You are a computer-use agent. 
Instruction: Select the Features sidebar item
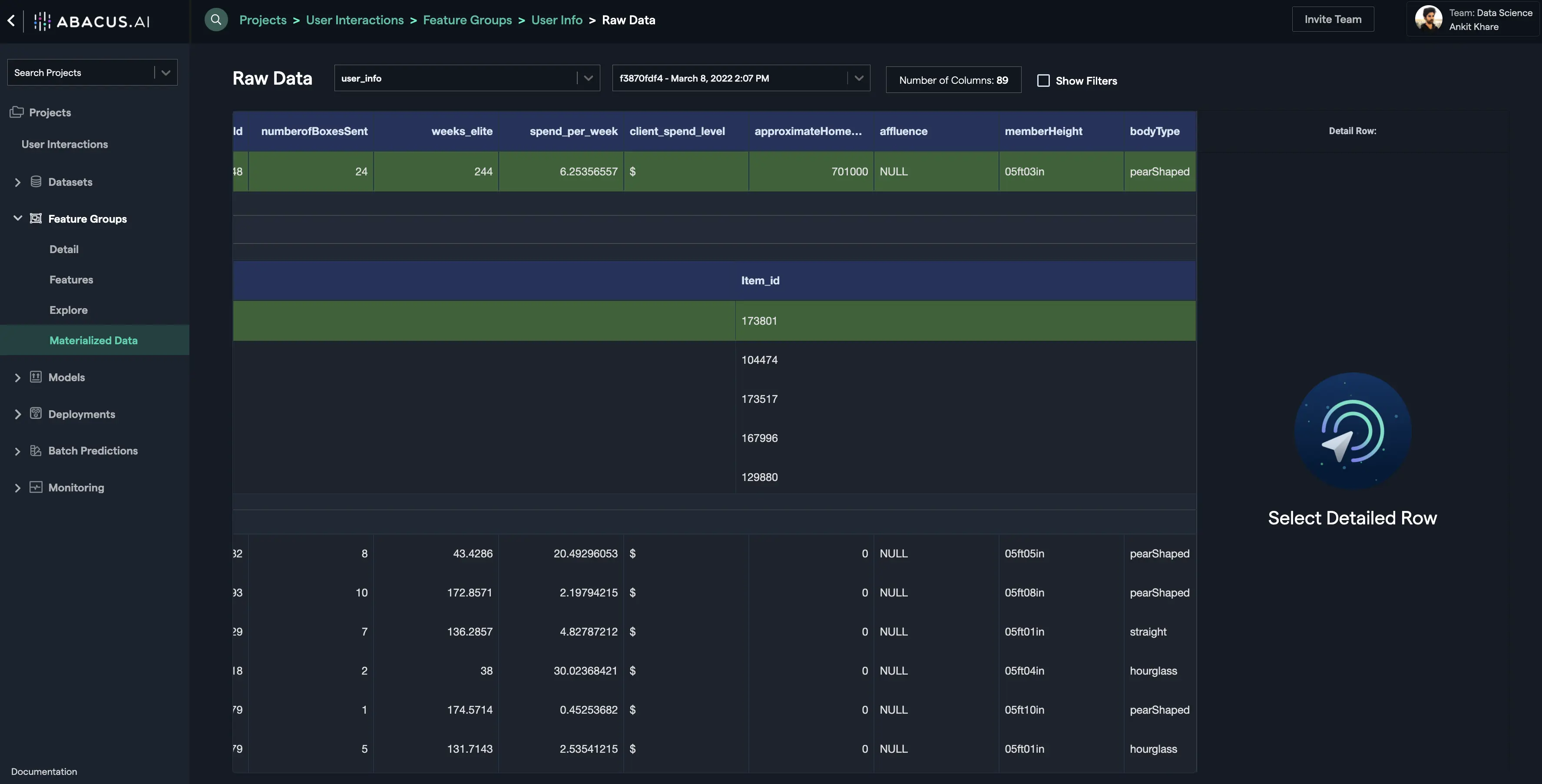(x=71, y=280)
